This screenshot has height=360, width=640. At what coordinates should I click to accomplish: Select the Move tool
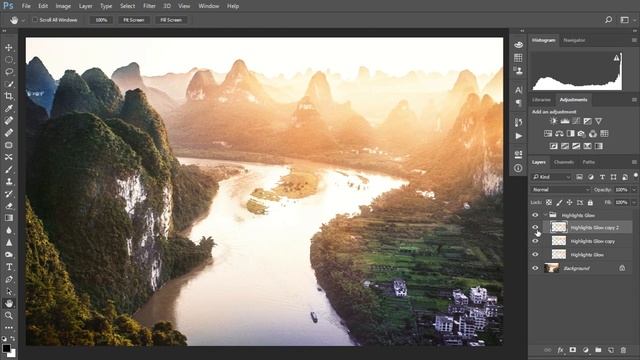coord(9,48)
